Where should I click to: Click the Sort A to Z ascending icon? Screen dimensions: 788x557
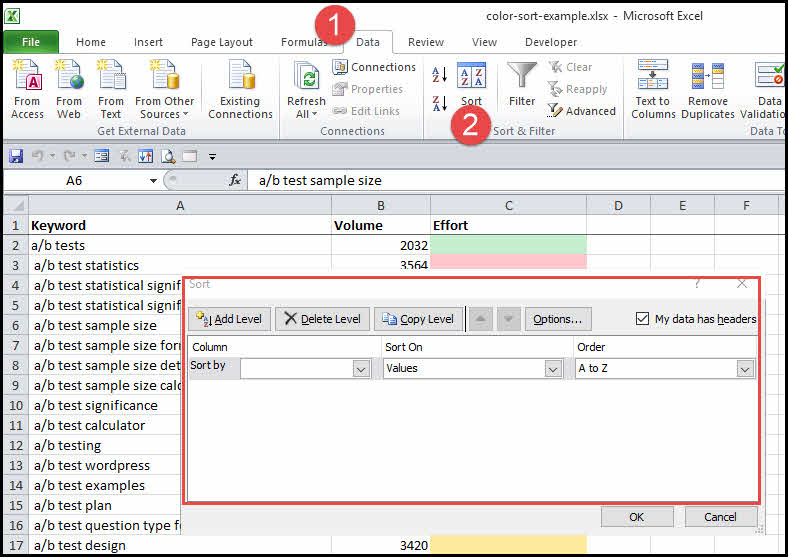click(439, 75)
